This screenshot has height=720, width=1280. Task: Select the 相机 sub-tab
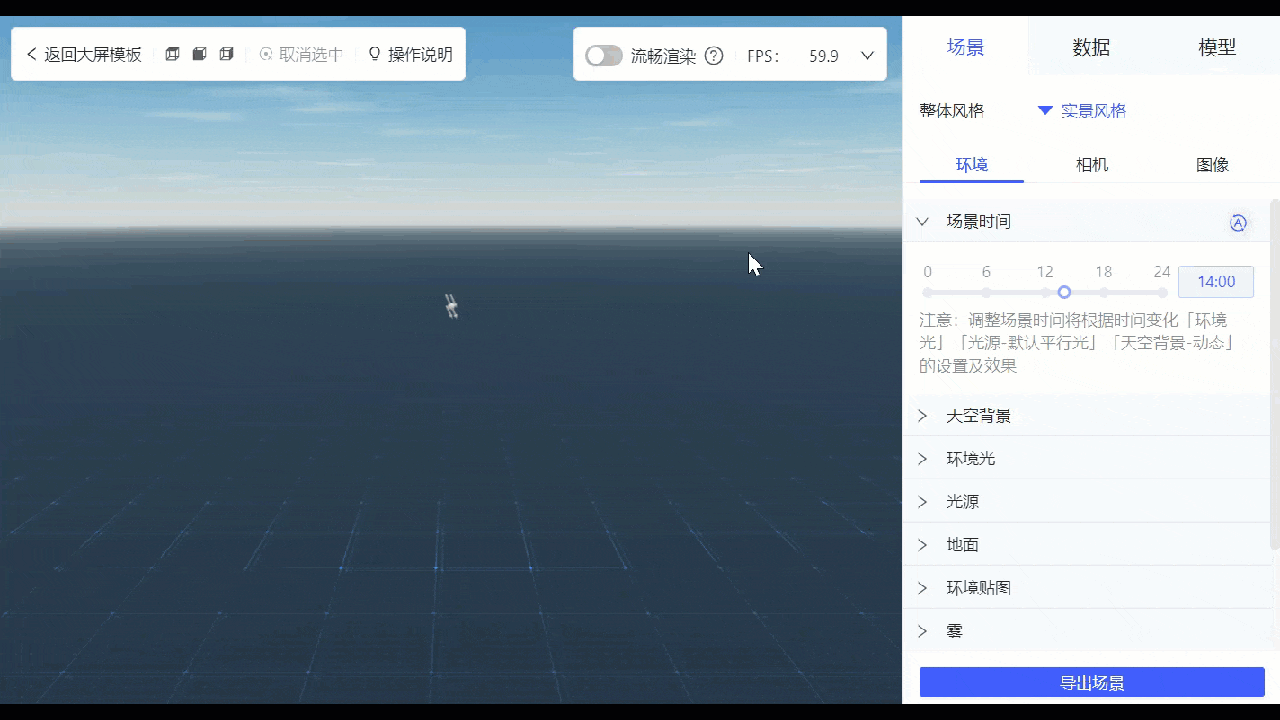[1092, 165]
